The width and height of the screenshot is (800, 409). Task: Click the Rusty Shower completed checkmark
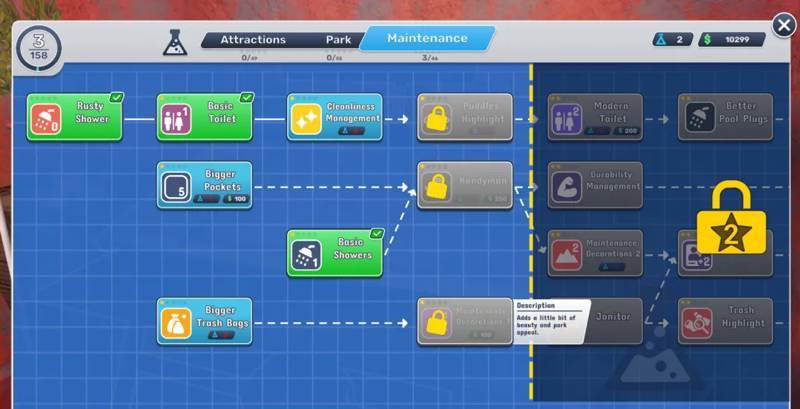(x=117, y=97)
